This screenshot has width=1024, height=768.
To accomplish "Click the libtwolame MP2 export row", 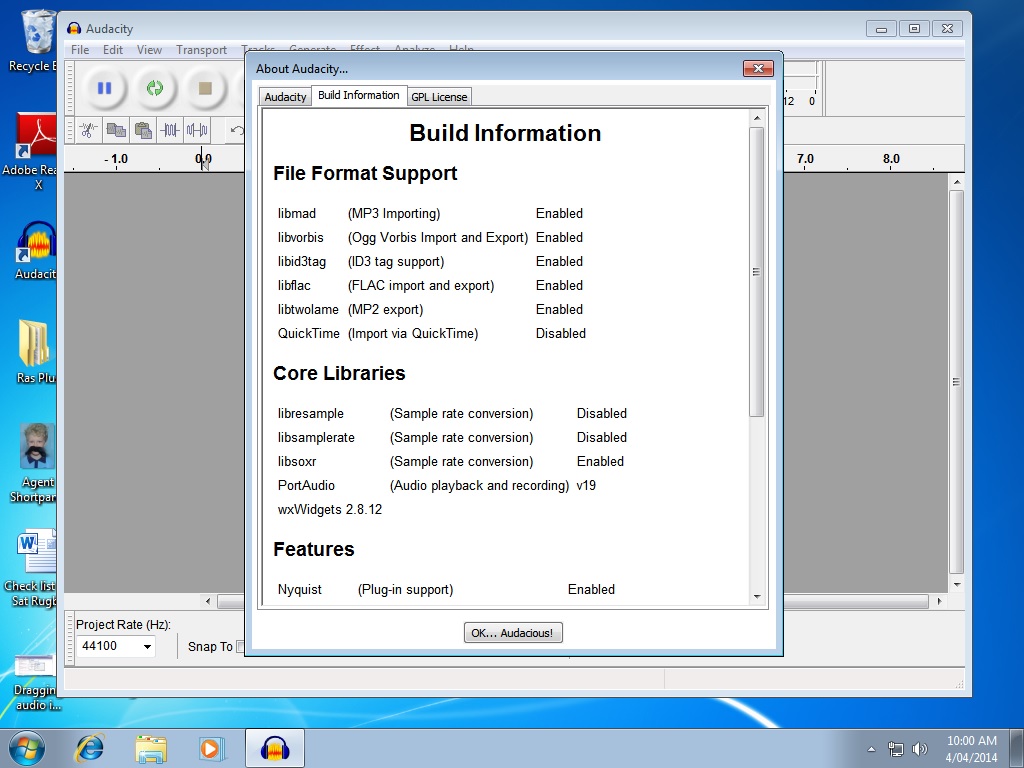I will click(430, 310).
